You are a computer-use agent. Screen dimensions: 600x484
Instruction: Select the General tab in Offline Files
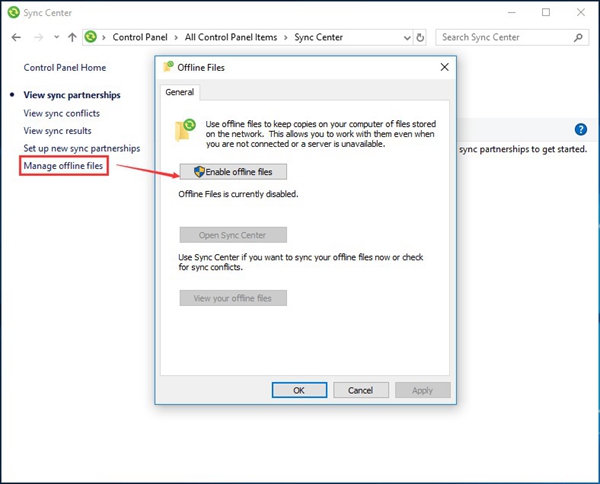(x=179, y=92)
